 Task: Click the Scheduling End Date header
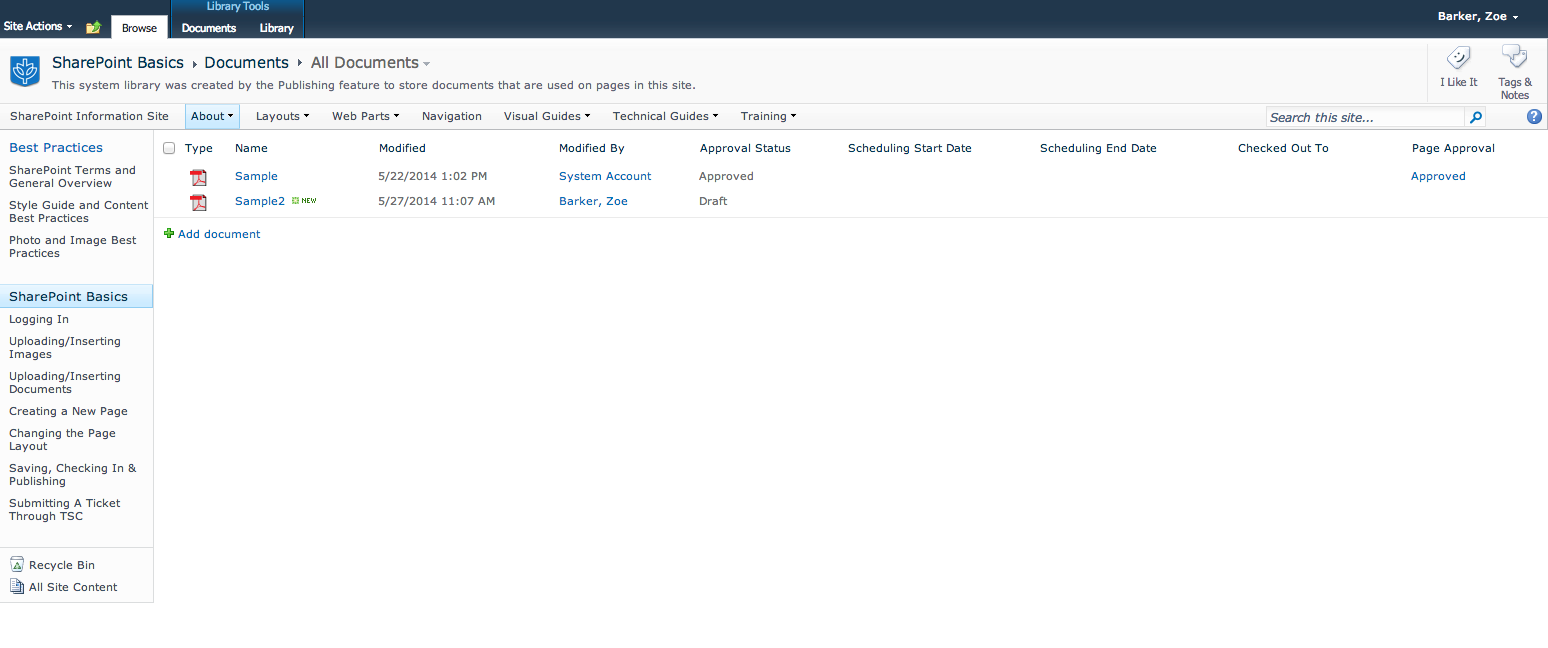tap(1098, 148)
